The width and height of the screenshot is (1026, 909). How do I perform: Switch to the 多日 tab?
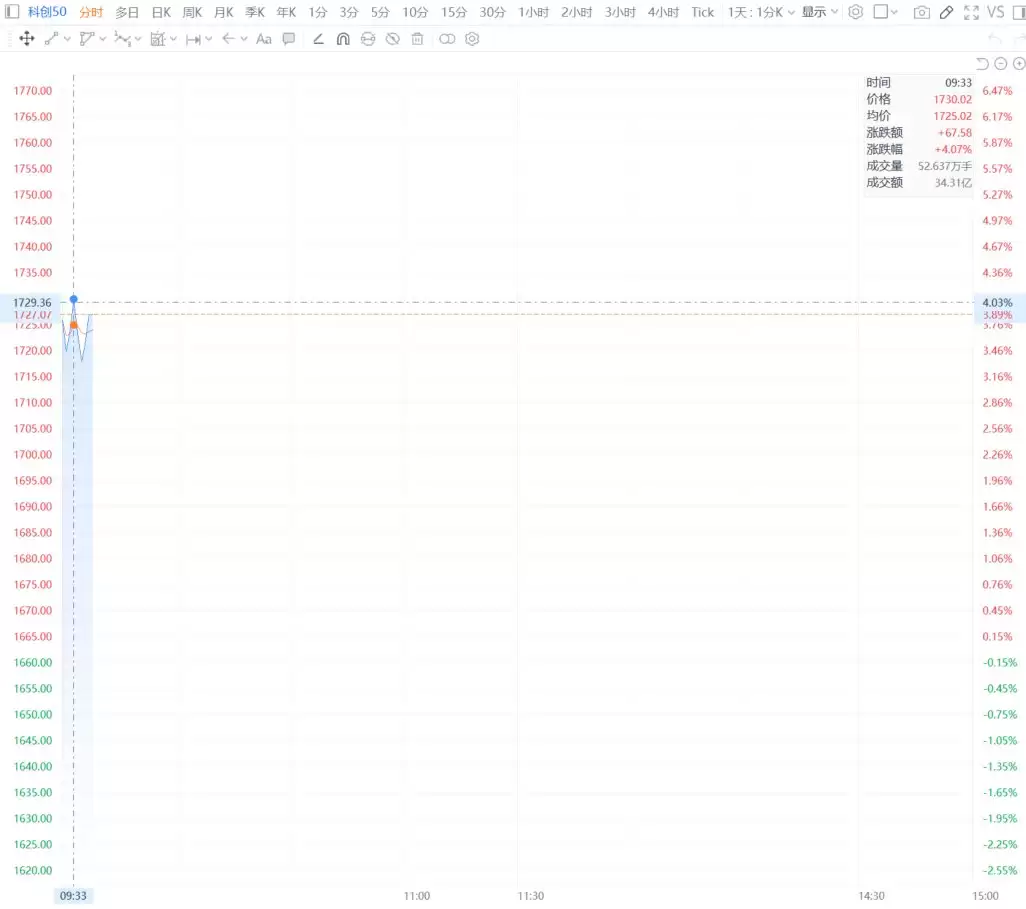click(x=127, y=12)
